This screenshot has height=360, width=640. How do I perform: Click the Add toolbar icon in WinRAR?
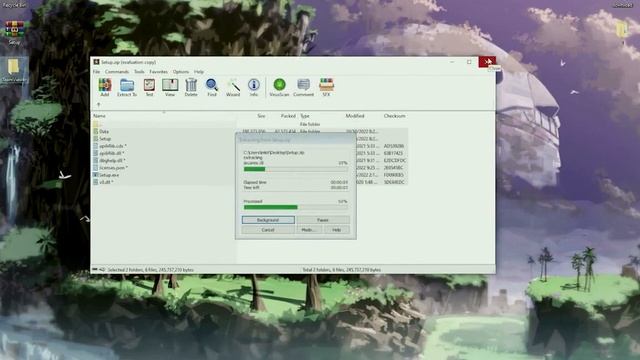pyautogui.click(x=105, y=87)
